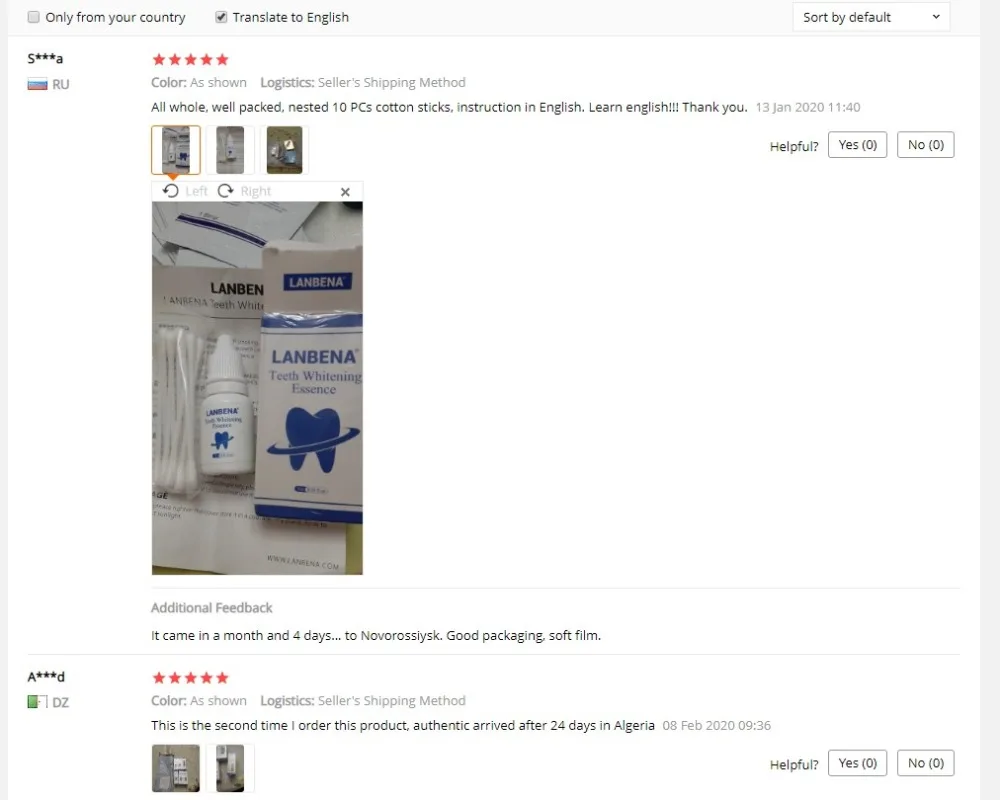Vote Yes (0) on A***d's review
Viewport: 1000px width, 800px height.
pyautogui.click(x=857, y=763)
